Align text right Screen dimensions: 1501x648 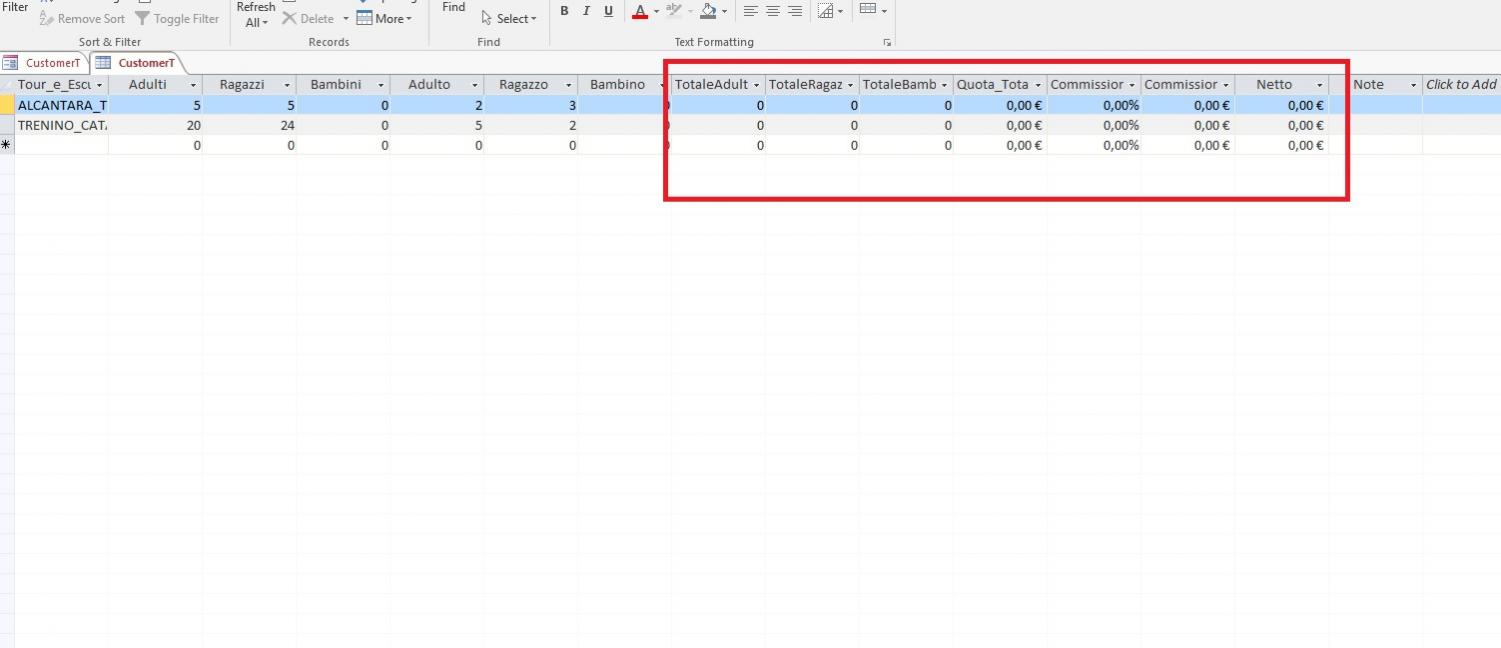pyautogui.click(x=795, y=12)
